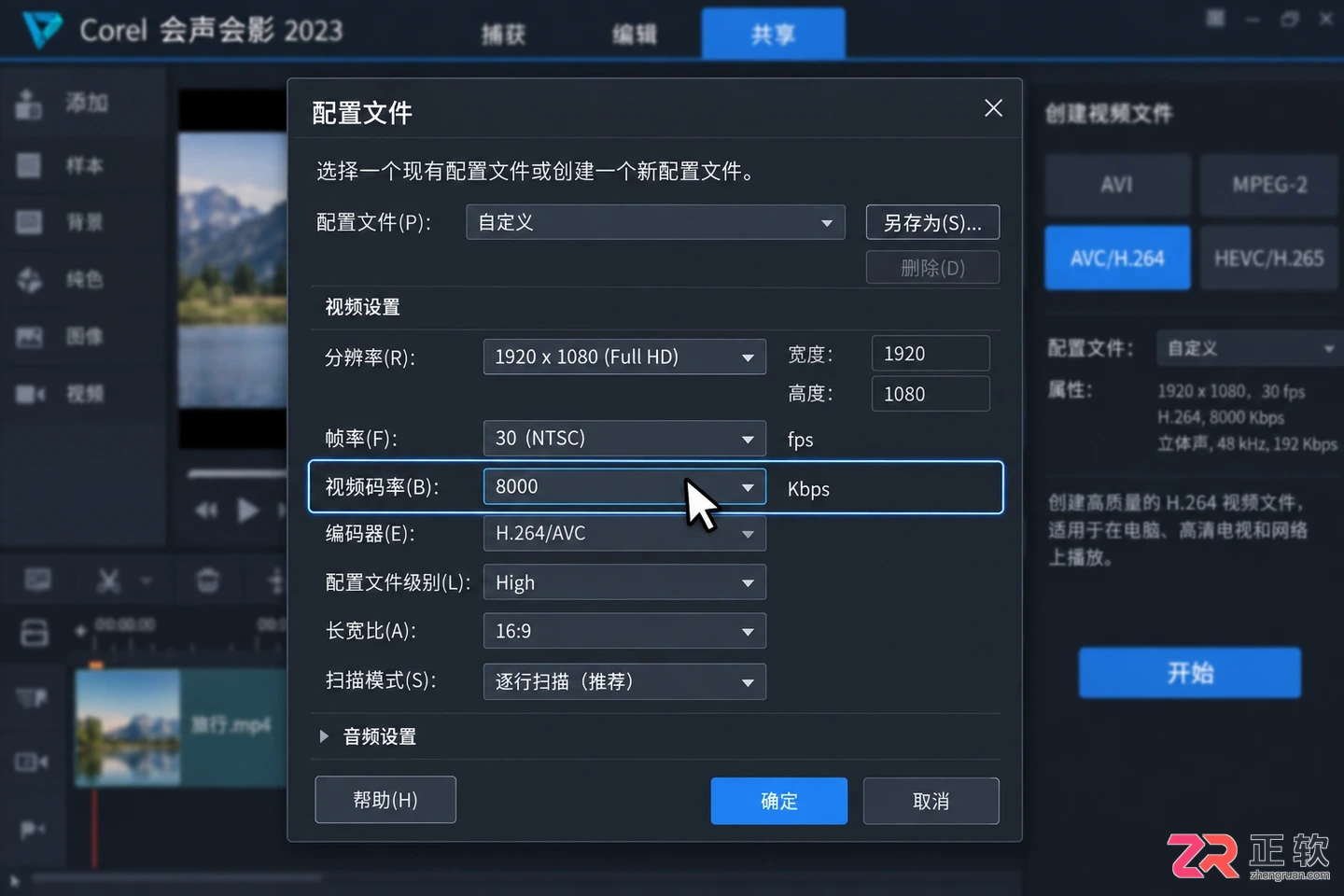Open the 长宽比 dropdown showing 16:9

(624, 631)
